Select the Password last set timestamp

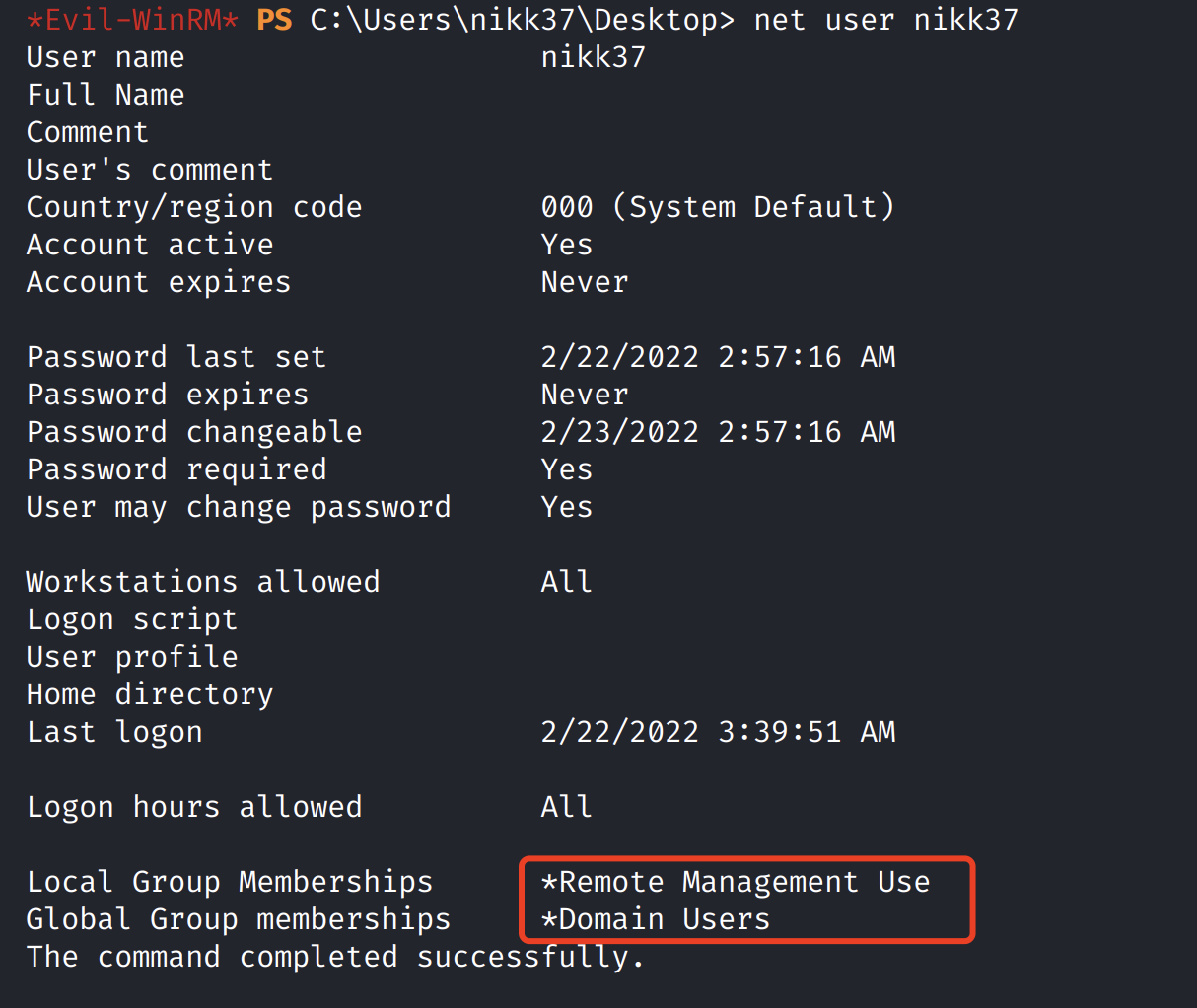pyautogui.click(x=717, y=357)
